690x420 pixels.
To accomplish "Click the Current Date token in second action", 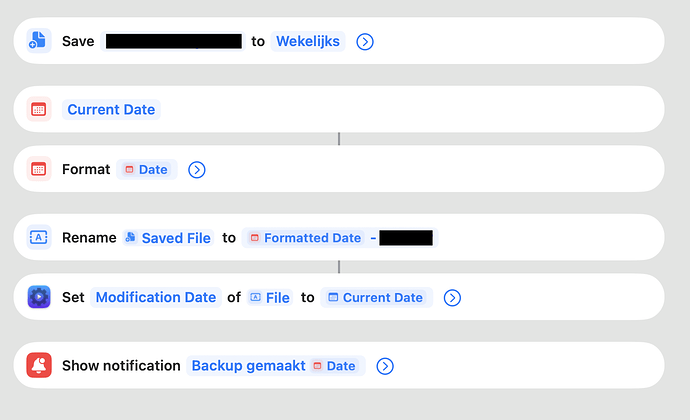I will pyautogui.click(x=111, y=109).
